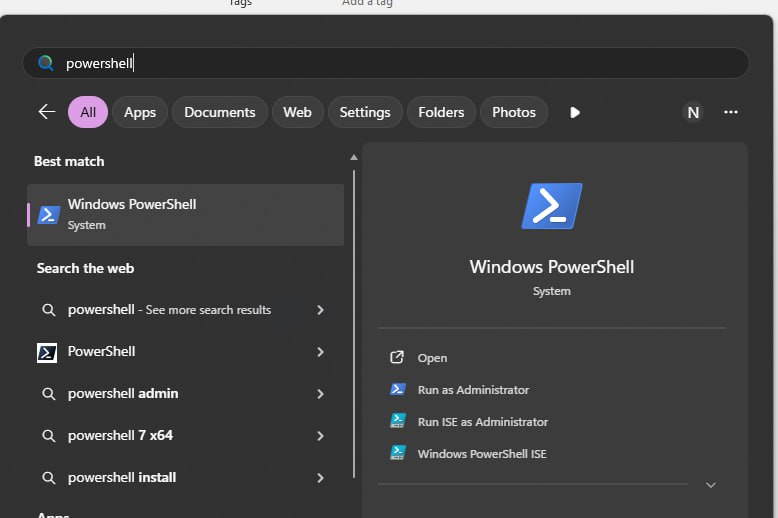Viewport: 778px width, 518px height.
Task: Select 'powershell 7 x64' suggestion
Action: coord(186,436)
